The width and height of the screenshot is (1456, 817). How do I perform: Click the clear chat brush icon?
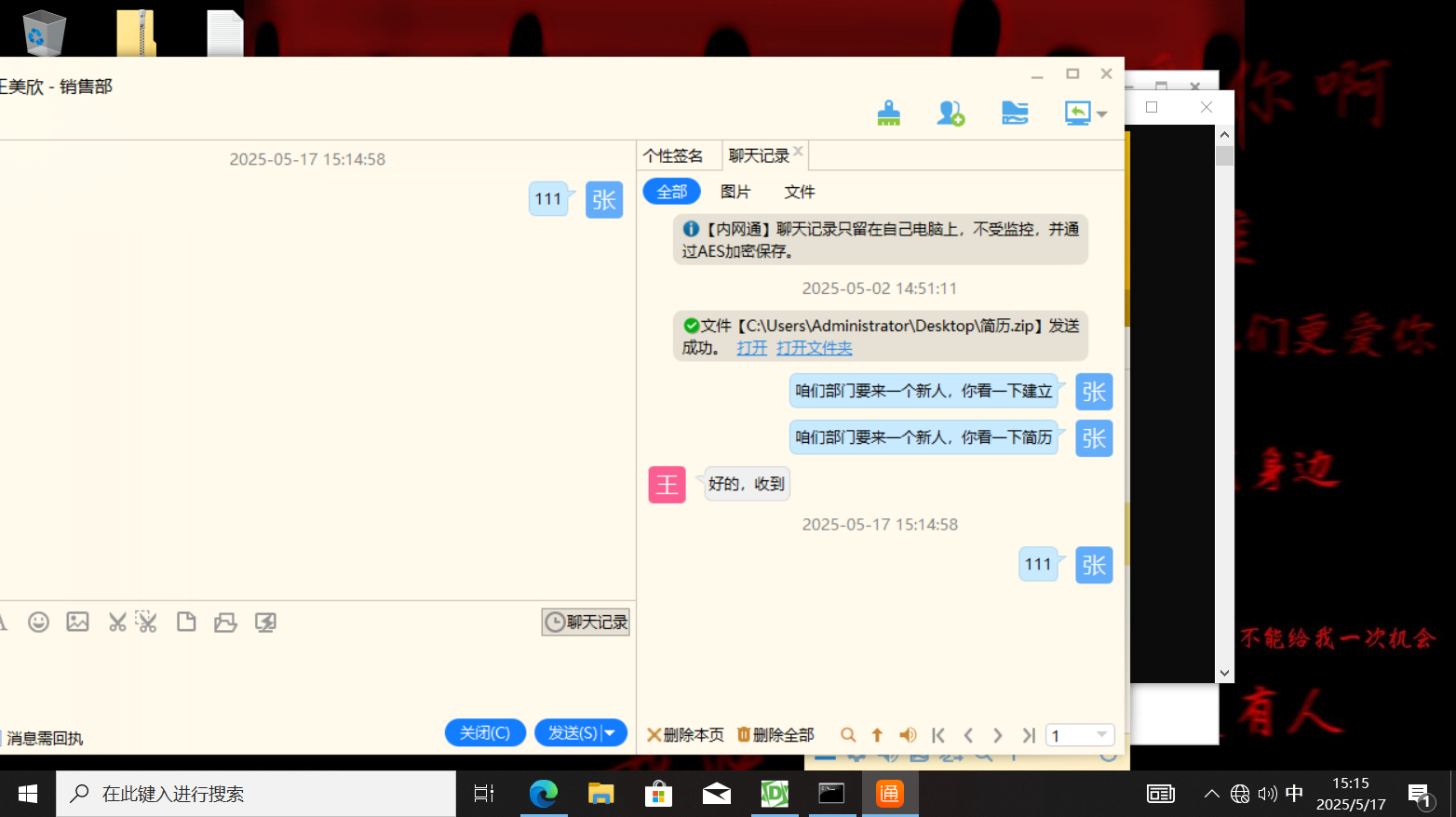pos(888,114)
